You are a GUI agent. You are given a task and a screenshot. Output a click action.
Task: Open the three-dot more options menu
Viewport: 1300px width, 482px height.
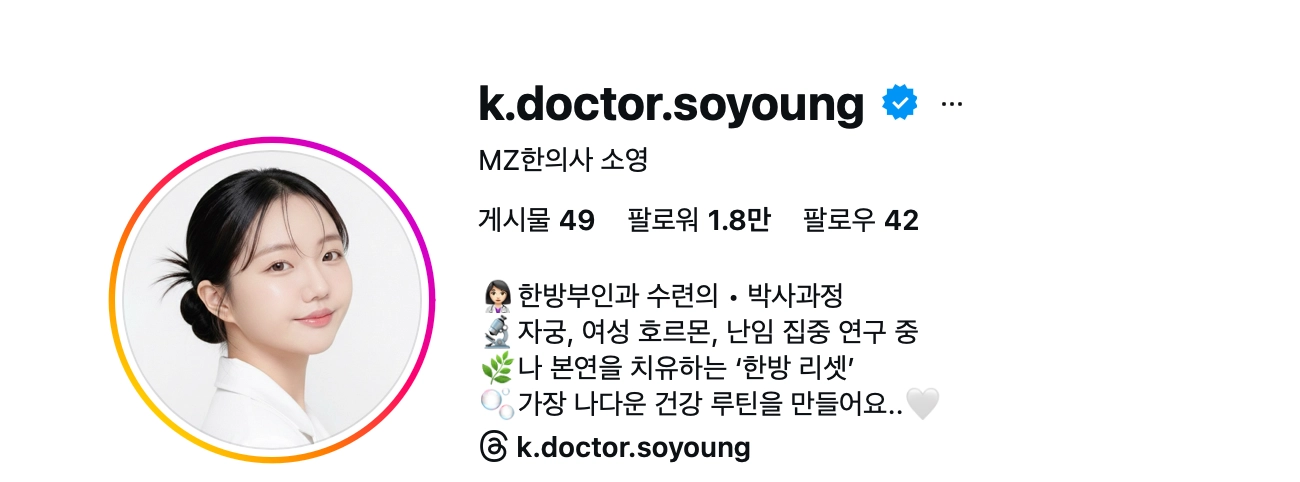click(952, 103)
